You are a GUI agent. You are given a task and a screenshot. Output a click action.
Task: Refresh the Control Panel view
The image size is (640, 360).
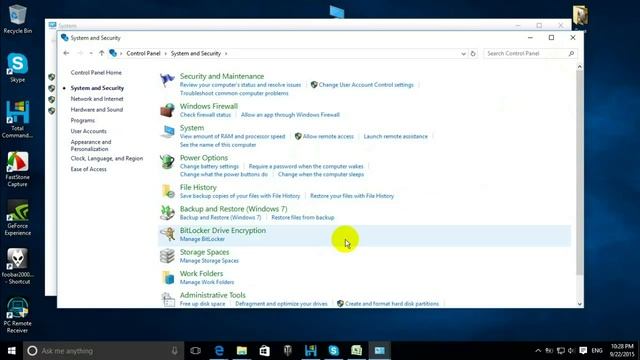[473, 53]
